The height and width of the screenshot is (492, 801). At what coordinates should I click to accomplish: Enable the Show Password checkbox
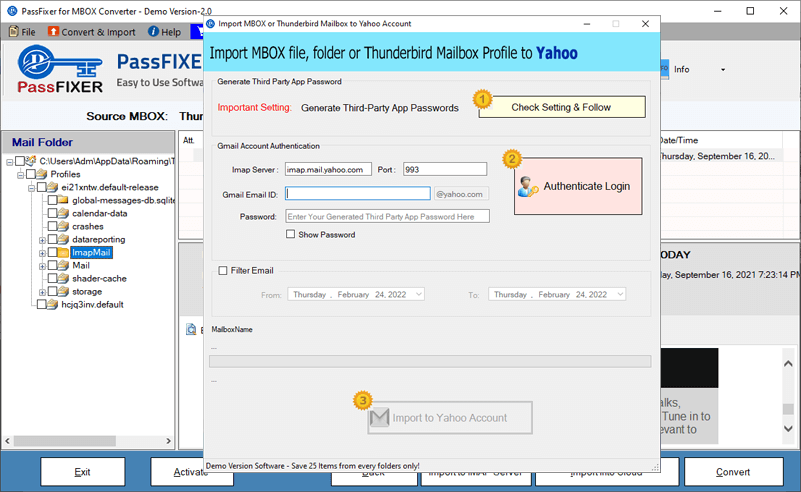291,234
